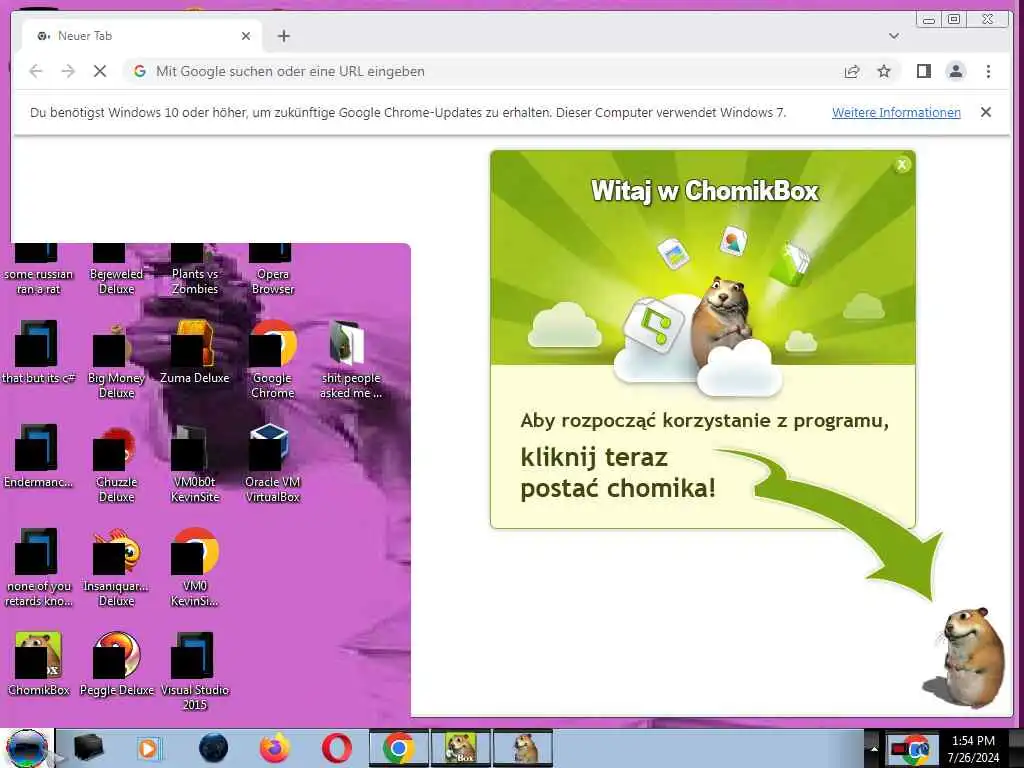The width and height of the screenshot is (1024, 768).
Task: Select the VM0b0t KevinSite desktop icon
Action: point(195,464)
